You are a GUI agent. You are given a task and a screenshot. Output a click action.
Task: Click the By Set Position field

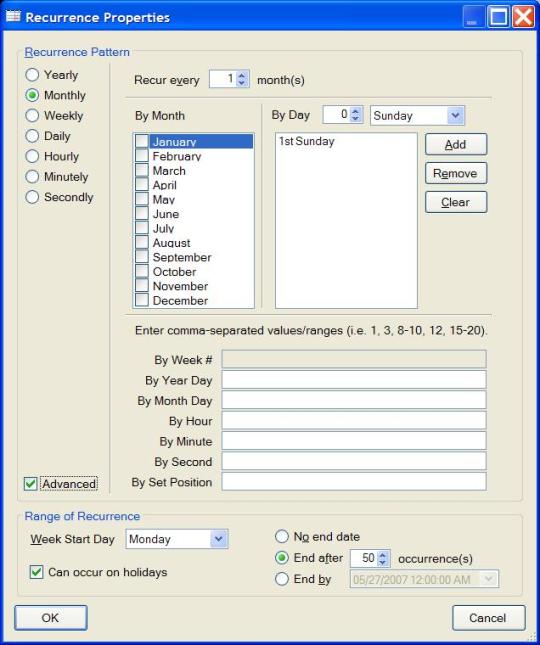point(354,481)
